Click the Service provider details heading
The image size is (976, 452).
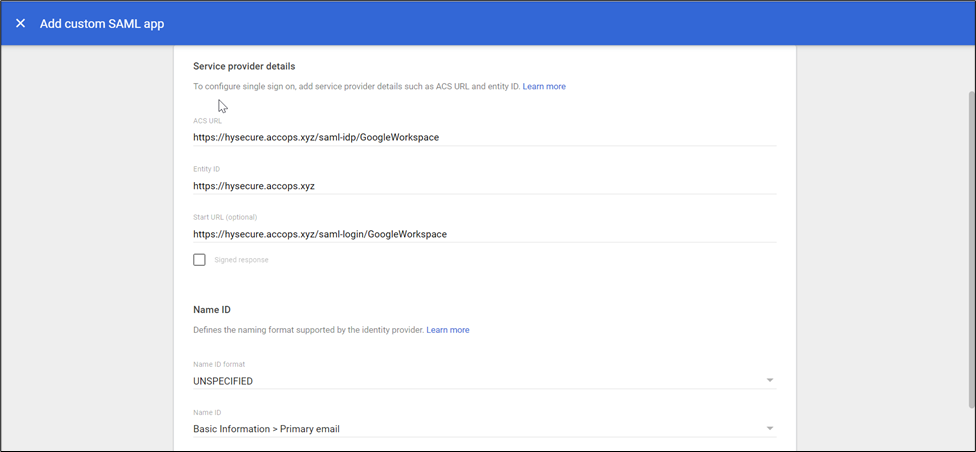click(x=244, y=66)
